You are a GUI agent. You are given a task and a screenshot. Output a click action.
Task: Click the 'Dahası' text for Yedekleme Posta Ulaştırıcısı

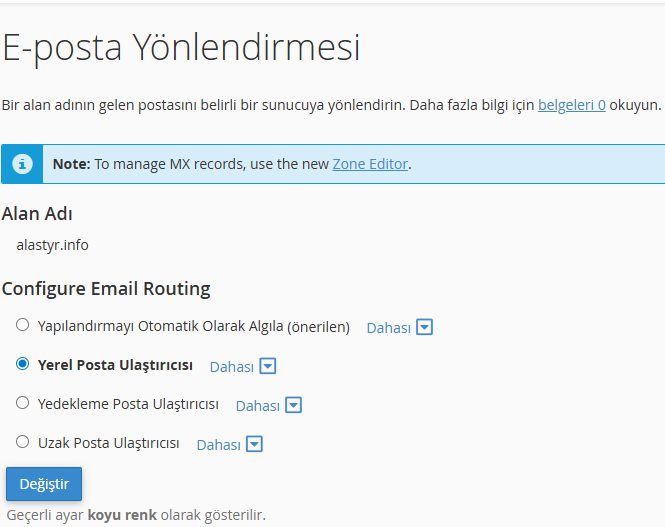257,405
